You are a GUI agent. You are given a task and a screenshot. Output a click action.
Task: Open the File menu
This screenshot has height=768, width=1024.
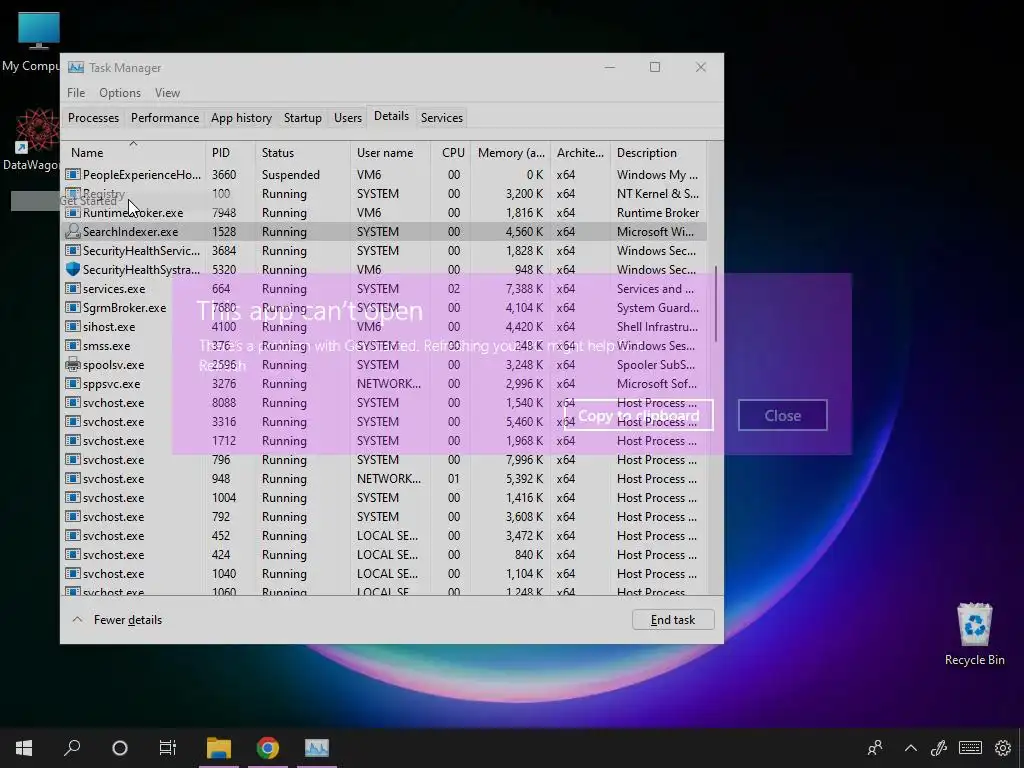76,93
